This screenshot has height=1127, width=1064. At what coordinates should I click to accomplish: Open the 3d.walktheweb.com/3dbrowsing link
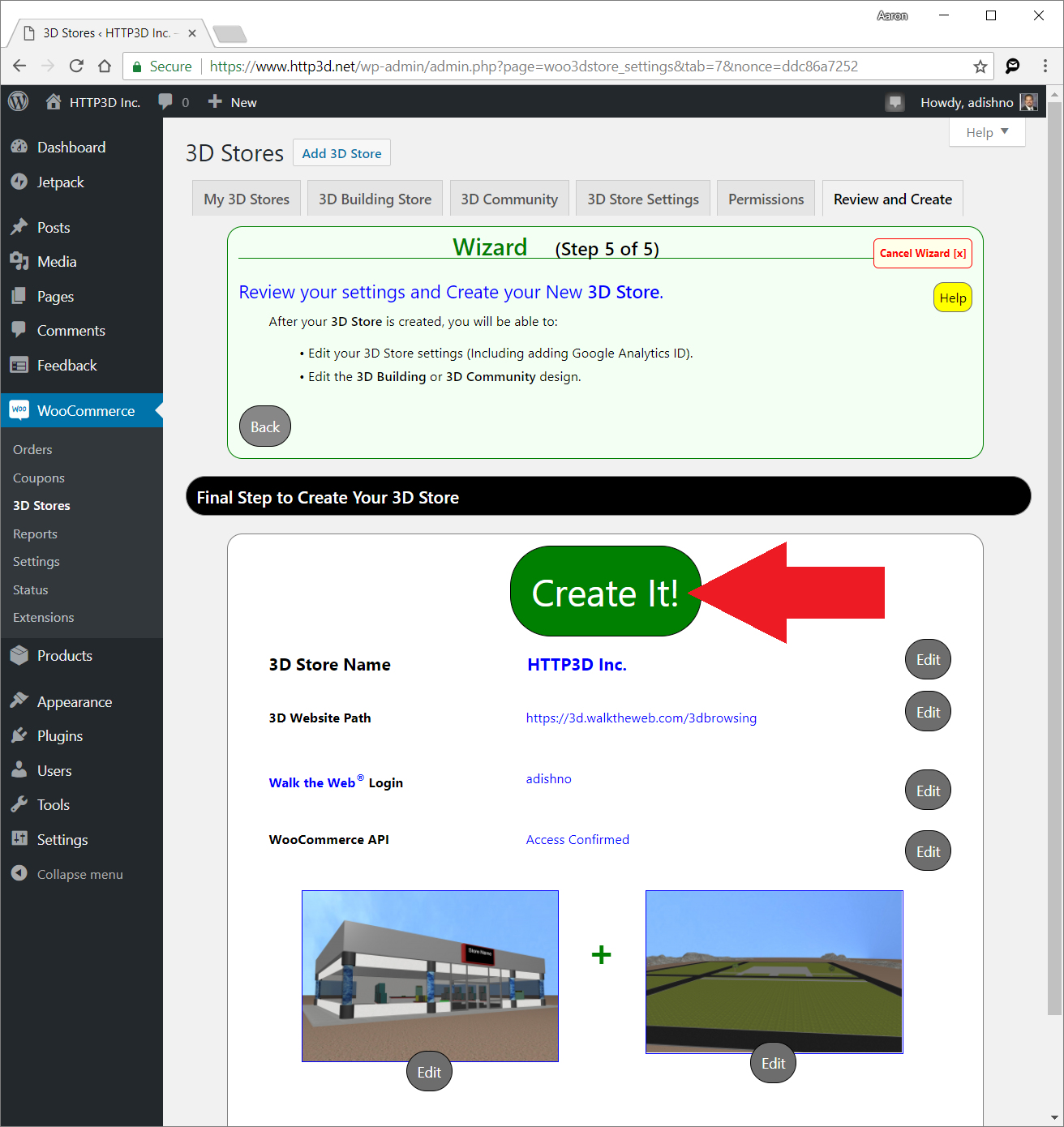(641, 718)
